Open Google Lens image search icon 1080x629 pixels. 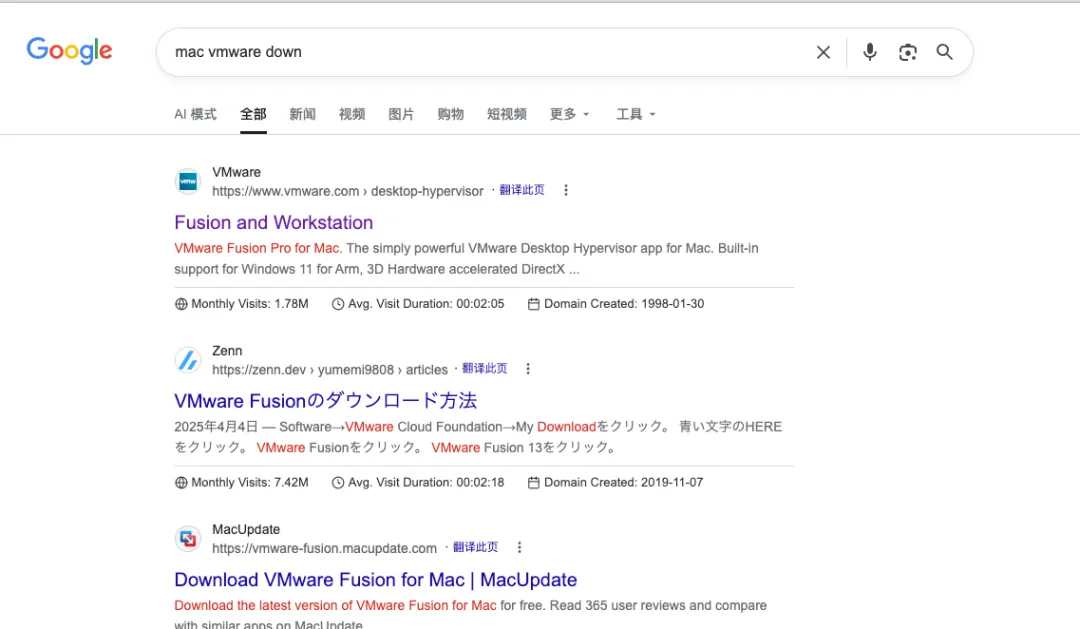(x=908, y=52)
